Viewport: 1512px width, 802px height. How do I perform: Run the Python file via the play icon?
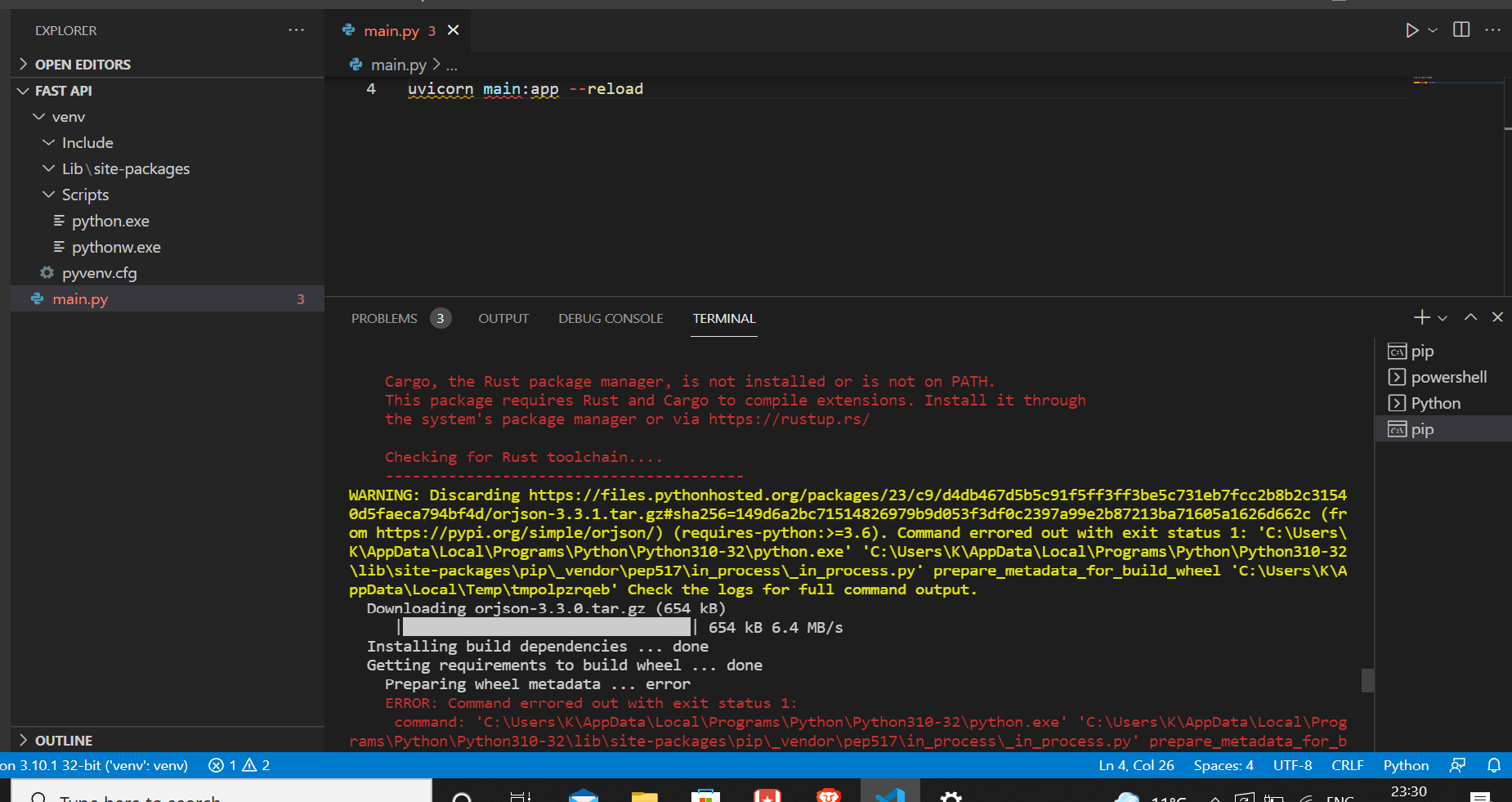click(1411, 30)
